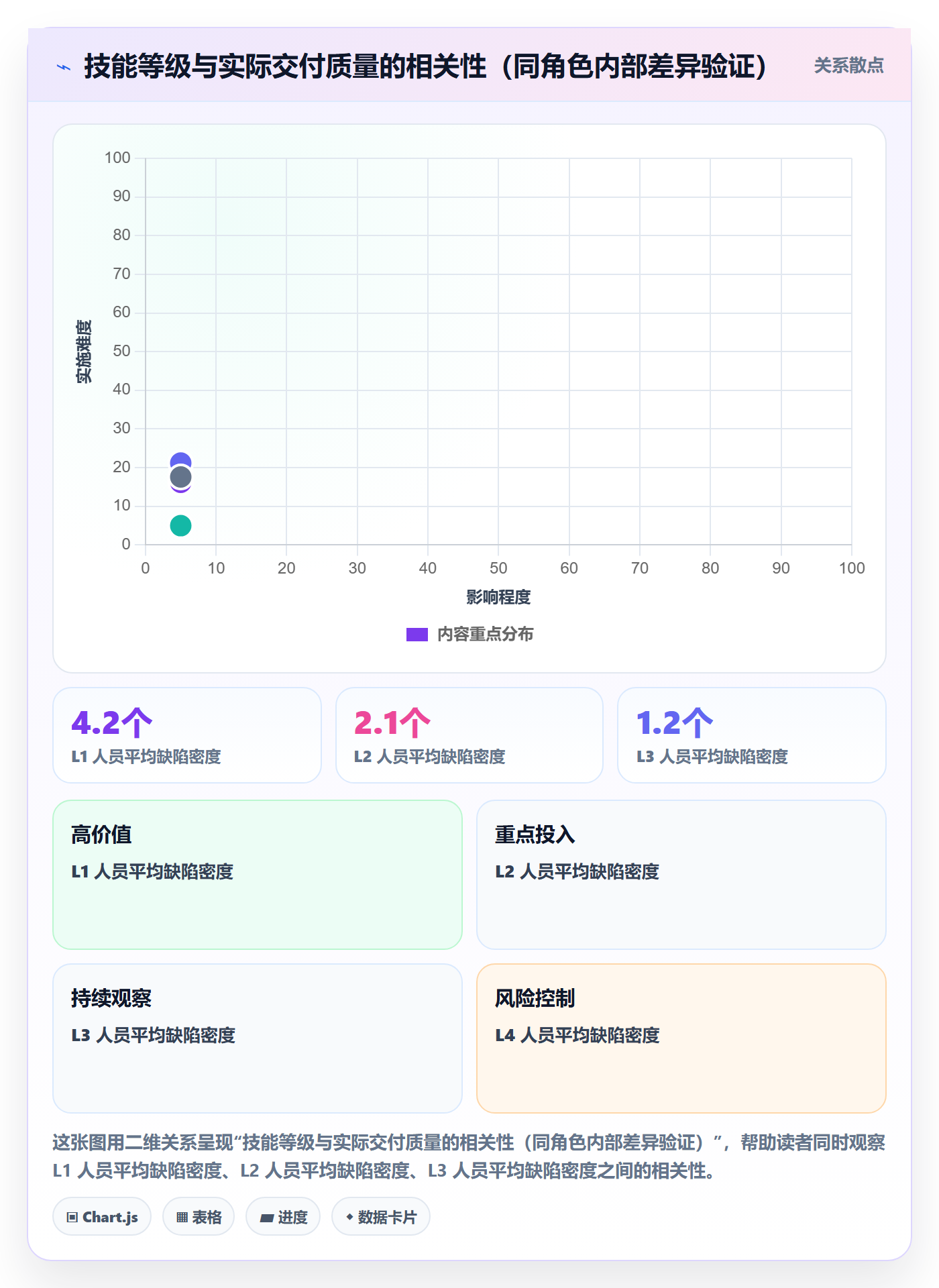Click the description paragraph starting 这张图用二维关系
This screenshot has height=1288, width=939.
[x=469, y=1157]
